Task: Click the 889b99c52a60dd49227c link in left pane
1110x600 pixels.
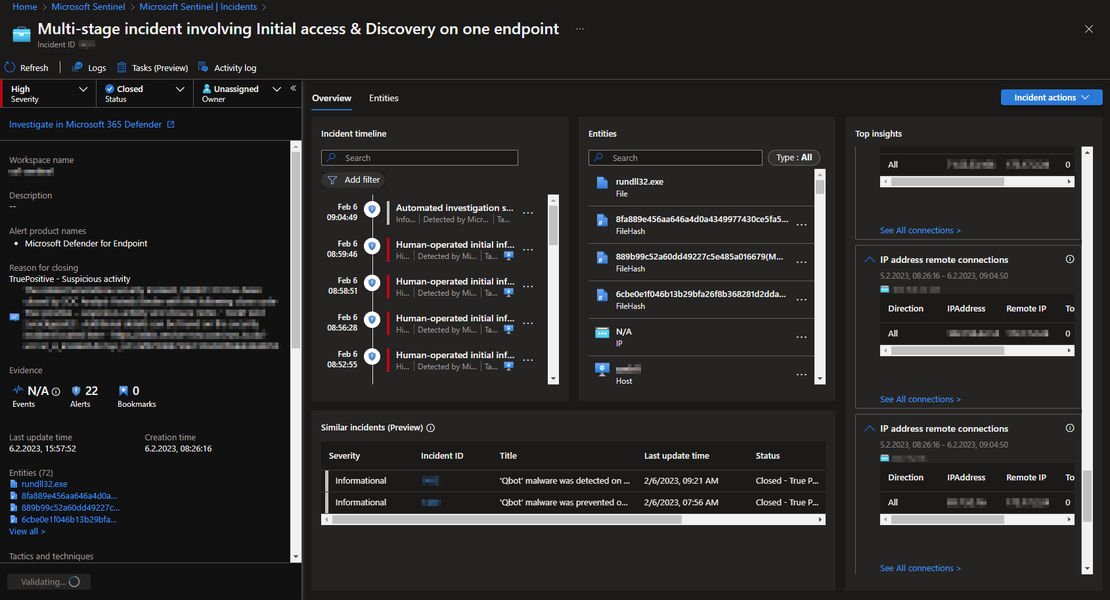Action: click(70, 508)
